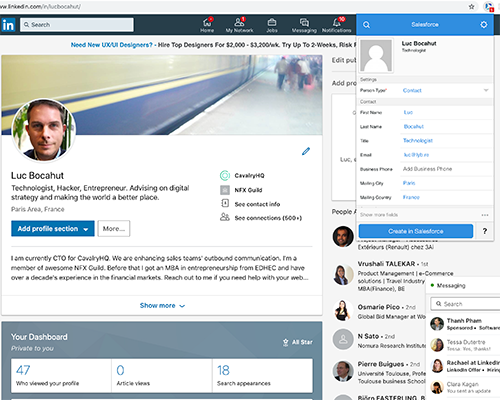The width and height of the screenshot is (500, 400).
Task: Click the More... button
Action: coord(114,229)
